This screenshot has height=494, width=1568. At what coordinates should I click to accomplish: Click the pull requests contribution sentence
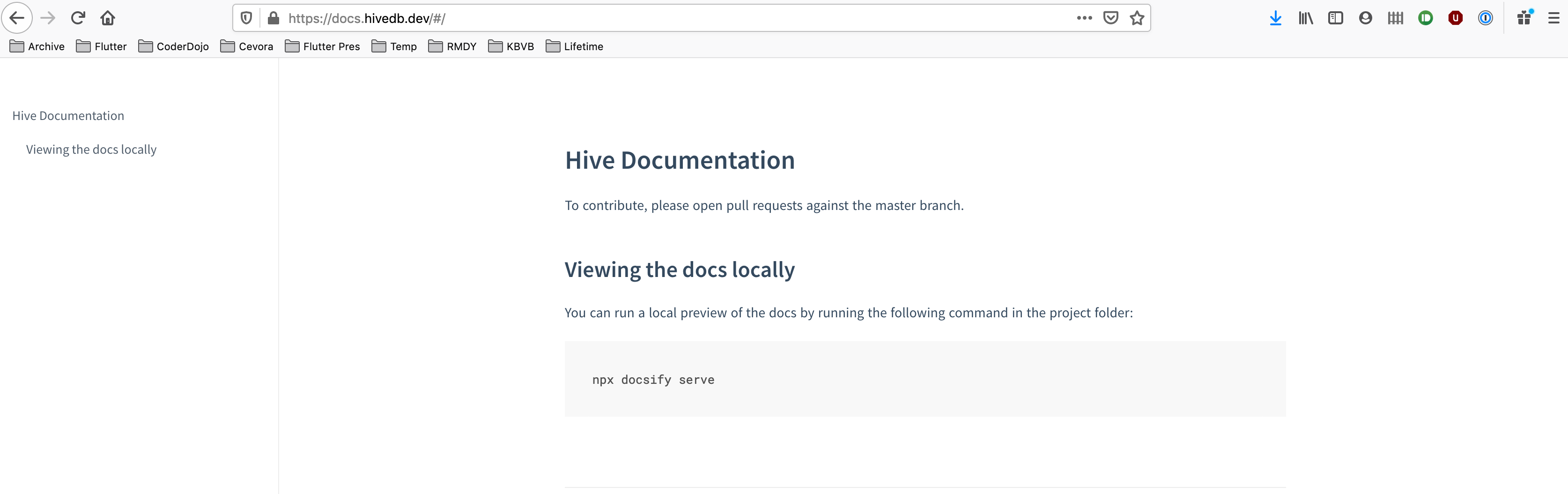764,206
